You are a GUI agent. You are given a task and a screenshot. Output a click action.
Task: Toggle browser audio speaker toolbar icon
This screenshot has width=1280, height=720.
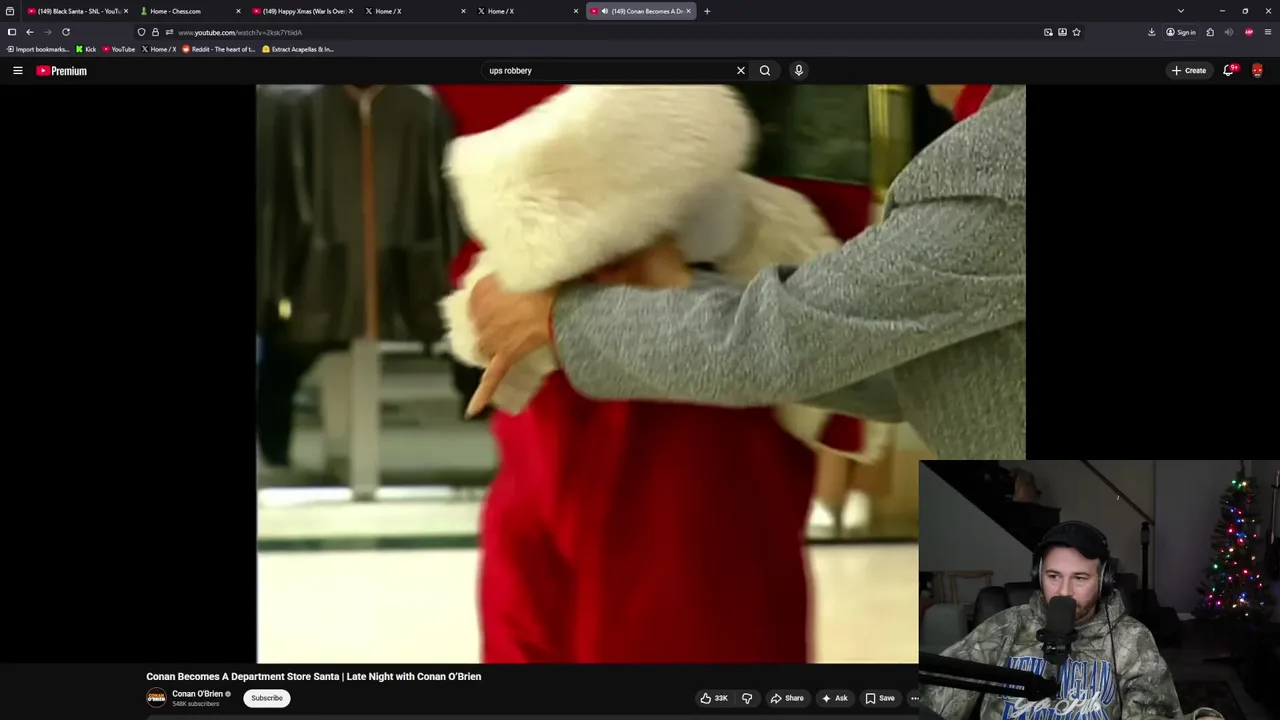tap(1229, 32)
